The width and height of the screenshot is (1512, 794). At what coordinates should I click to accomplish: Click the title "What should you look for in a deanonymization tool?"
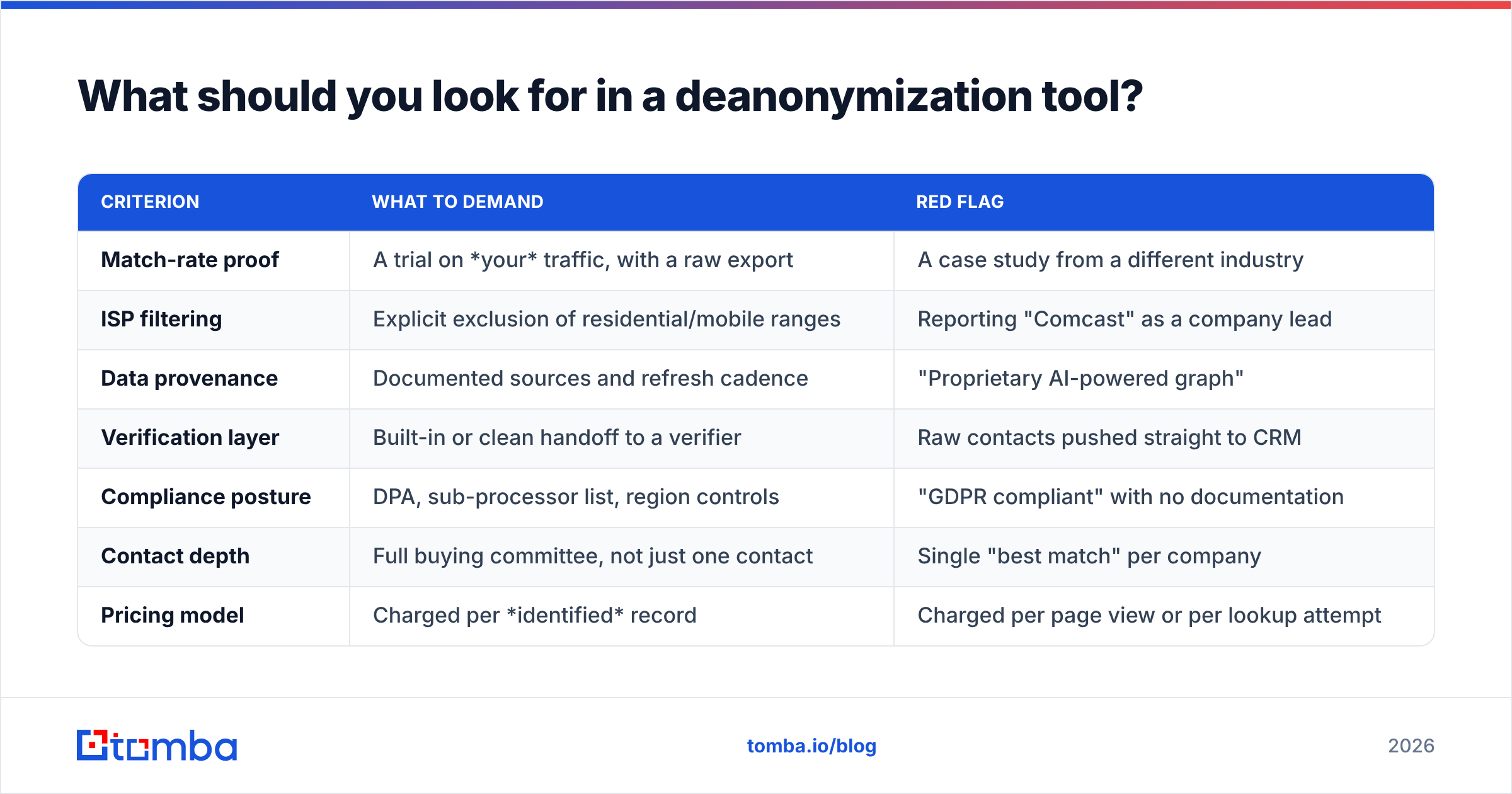(x=610, y=96)
